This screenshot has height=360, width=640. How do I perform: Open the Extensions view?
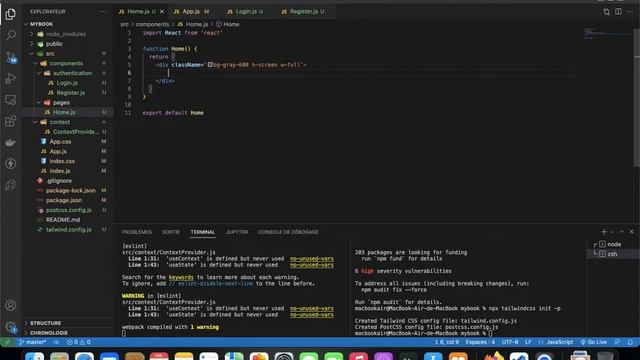click(x=11, y=121)
